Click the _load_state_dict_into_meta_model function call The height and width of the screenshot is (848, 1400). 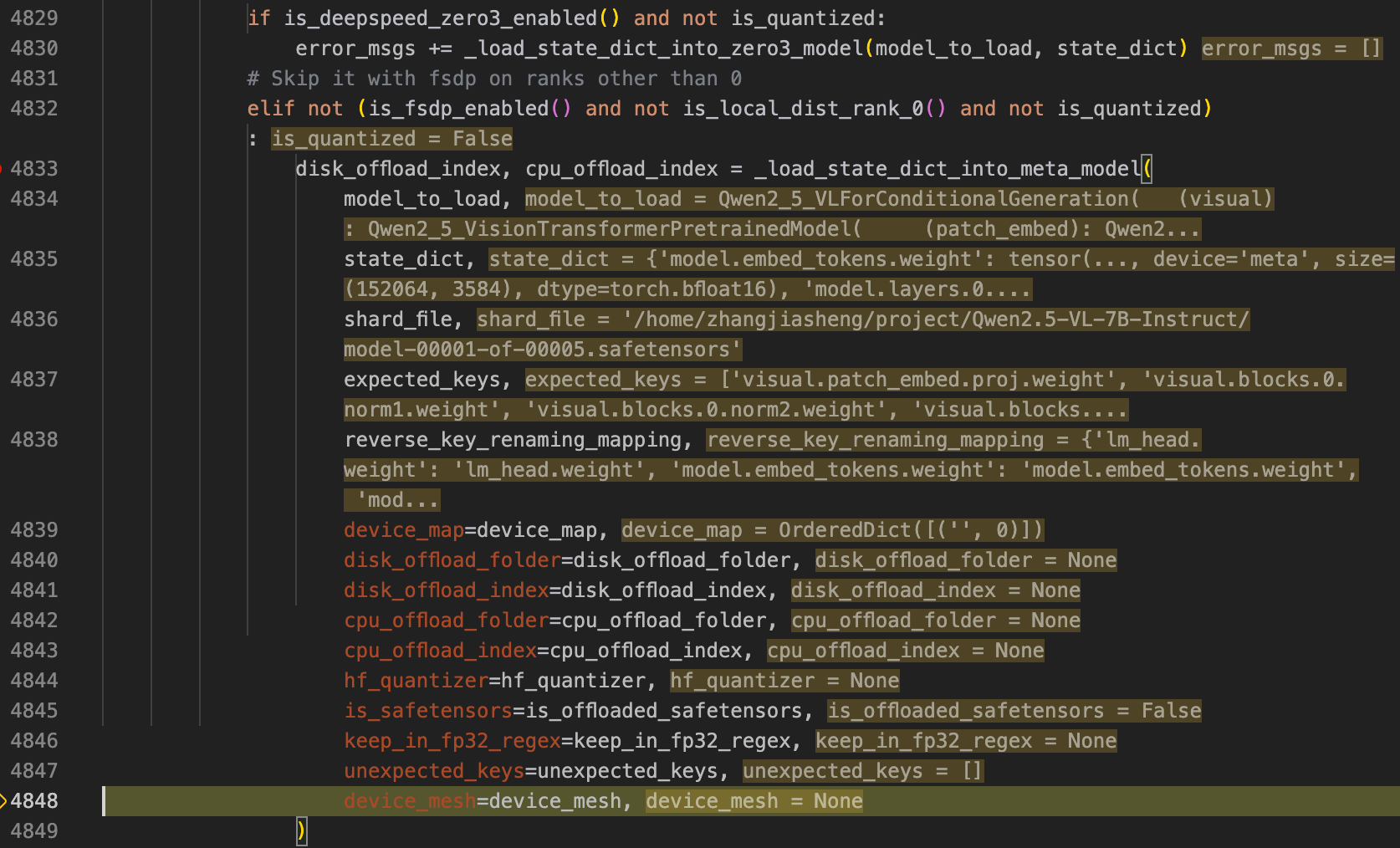click(x=947, y=169)
